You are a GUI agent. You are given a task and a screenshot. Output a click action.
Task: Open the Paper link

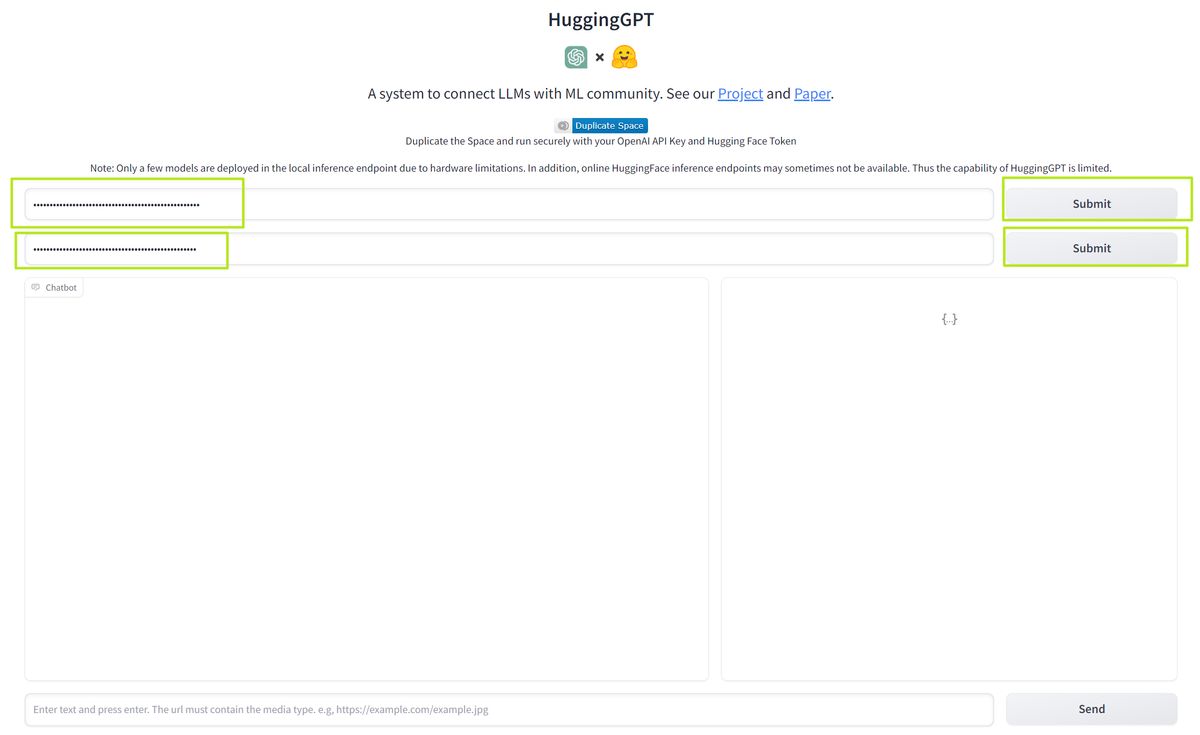[812, 94]
